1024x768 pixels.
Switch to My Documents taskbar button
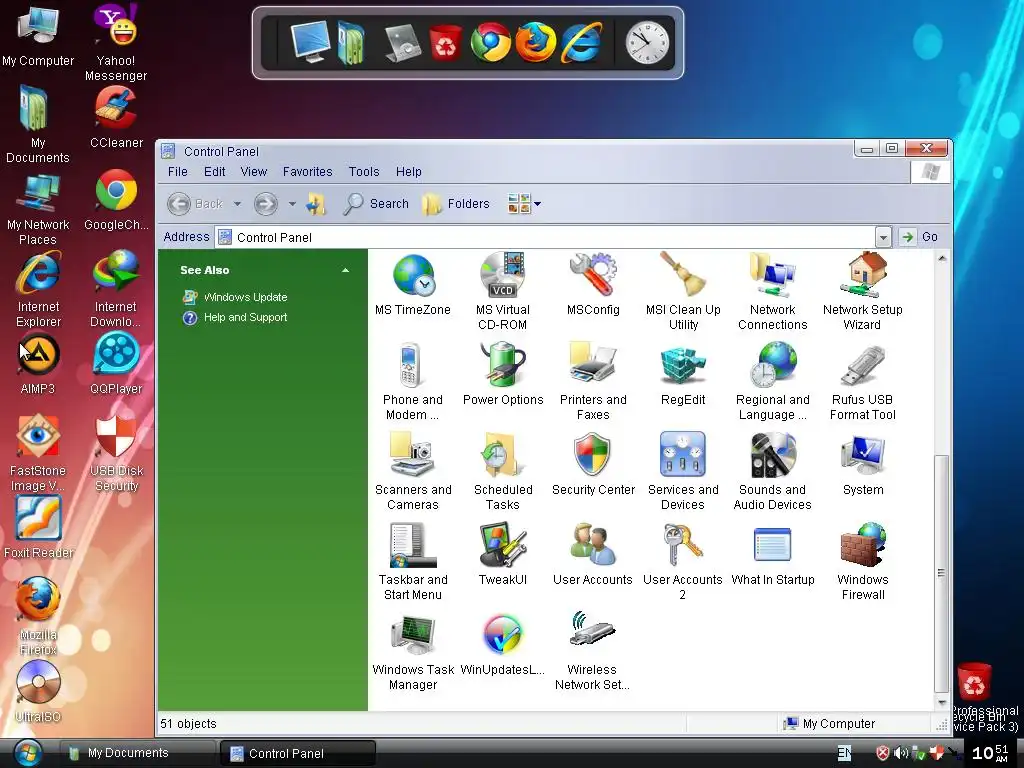(x=137, y=753)
